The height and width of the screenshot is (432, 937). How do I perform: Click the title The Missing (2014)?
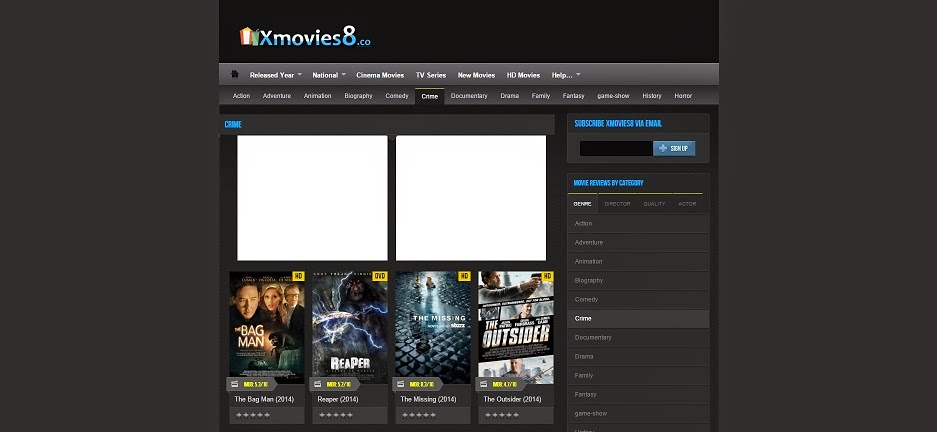coord(428,399)
